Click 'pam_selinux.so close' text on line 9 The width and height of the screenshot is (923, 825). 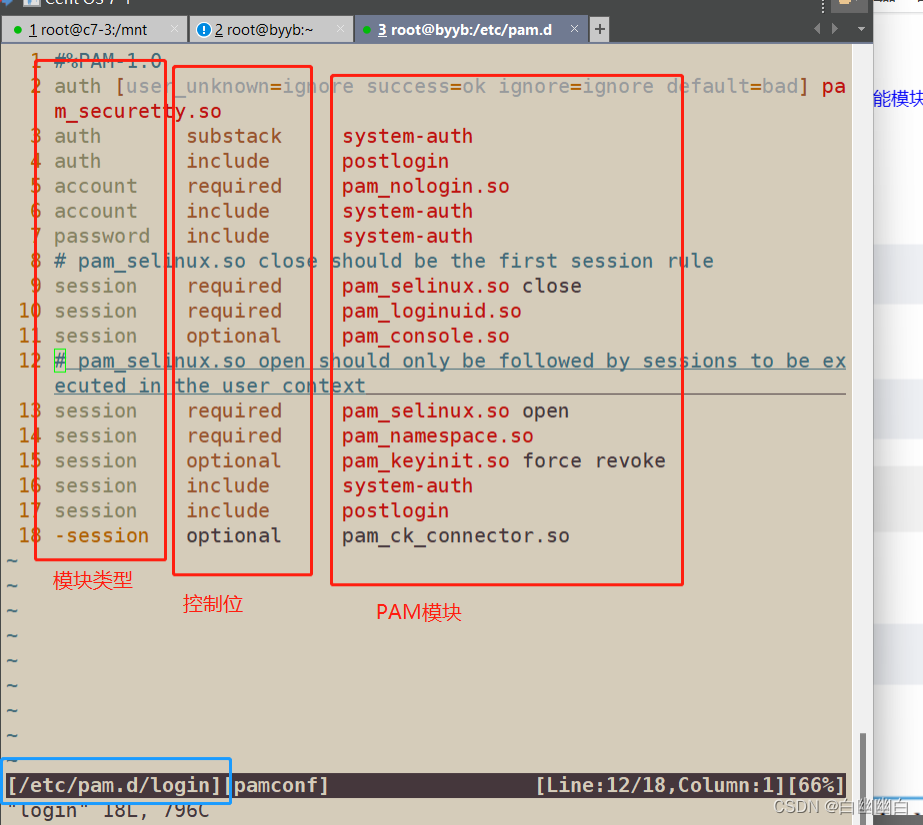462,286
